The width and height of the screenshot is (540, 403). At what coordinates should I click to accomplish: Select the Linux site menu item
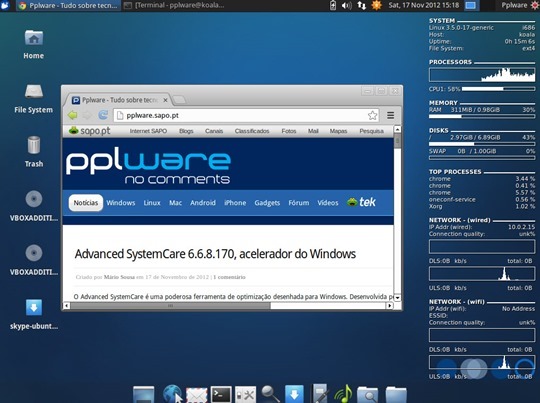152,203
